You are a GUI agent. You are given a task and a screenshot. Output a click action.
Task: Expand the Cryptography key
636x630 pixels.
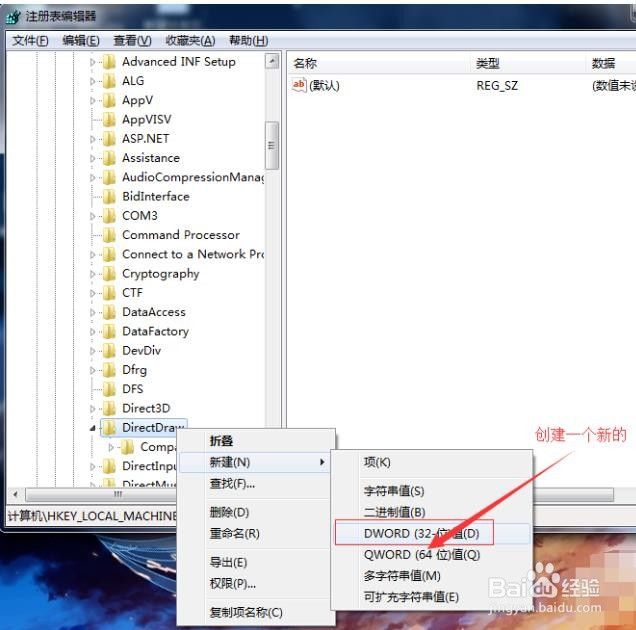point(92,274)
